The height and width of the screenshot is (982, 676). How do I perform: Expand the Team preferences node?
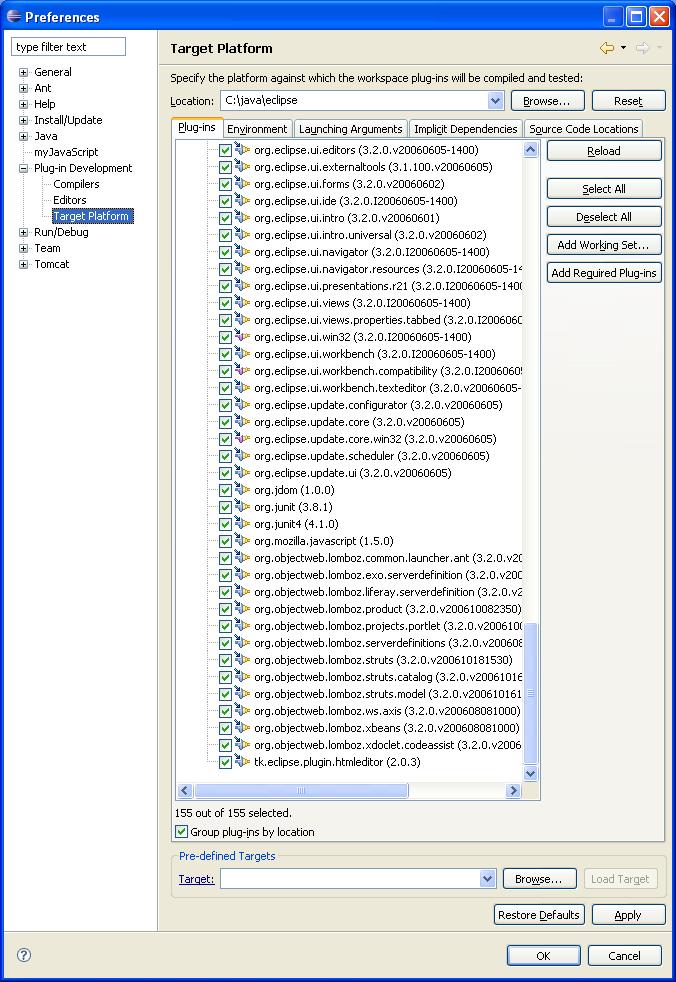pos(23,248)
